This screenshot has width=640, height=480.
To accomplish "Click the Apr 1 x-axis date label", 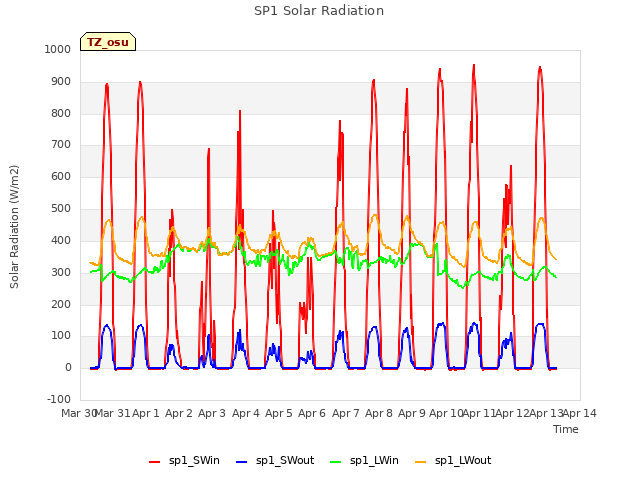I will click(145, 413).
